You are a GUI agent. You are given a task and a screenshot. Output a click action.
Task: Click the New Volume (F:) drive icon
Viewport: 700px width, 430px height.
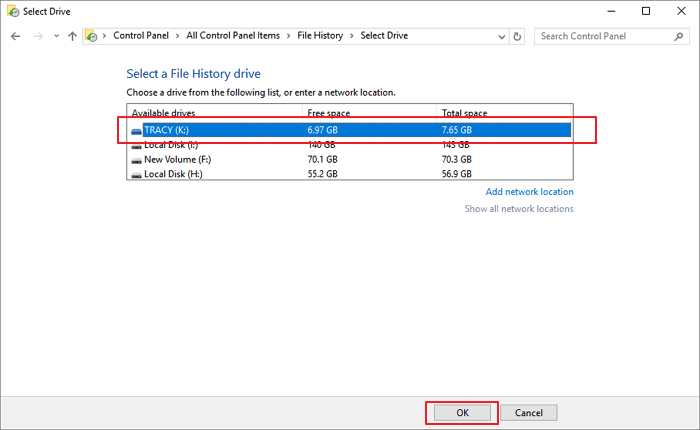point(136,160)
